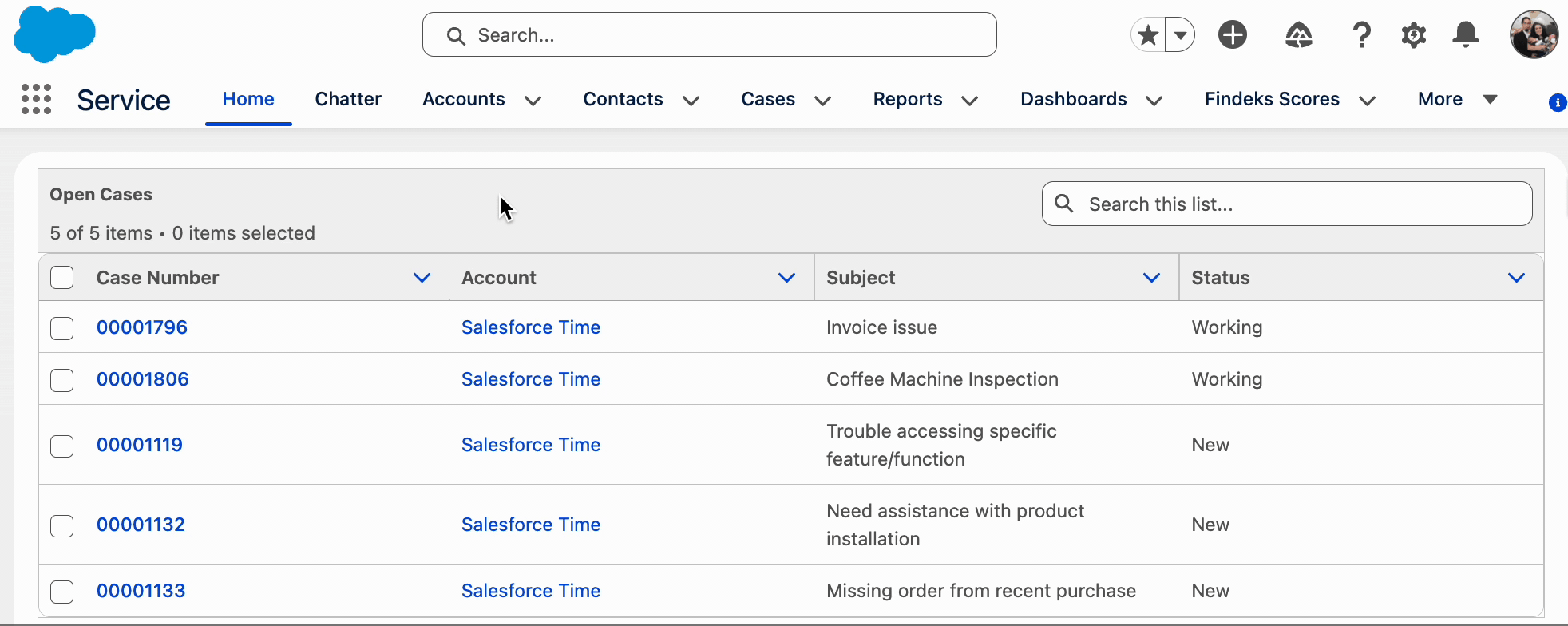
Task: Open the Help question mark icon
Action: pos(1361,35)
